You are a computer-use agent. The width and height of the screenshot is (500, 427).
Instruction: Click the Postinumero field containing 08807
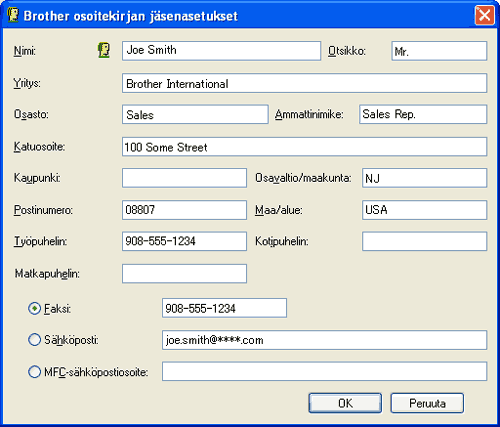184,210
